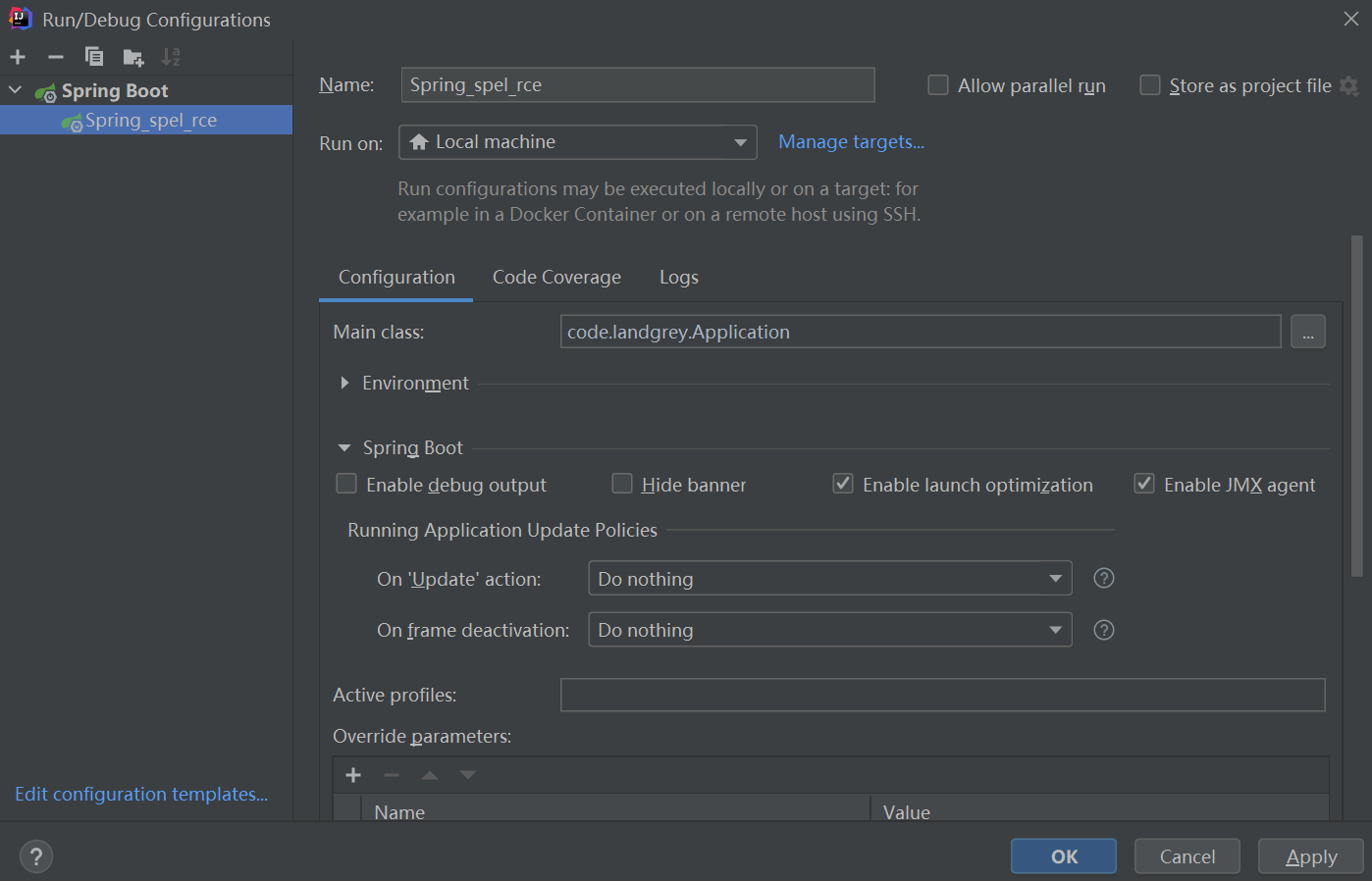Enable the Hide banner checkbox
The image size is (1372, 881).
pyautogui.click(x=621, y=484)
